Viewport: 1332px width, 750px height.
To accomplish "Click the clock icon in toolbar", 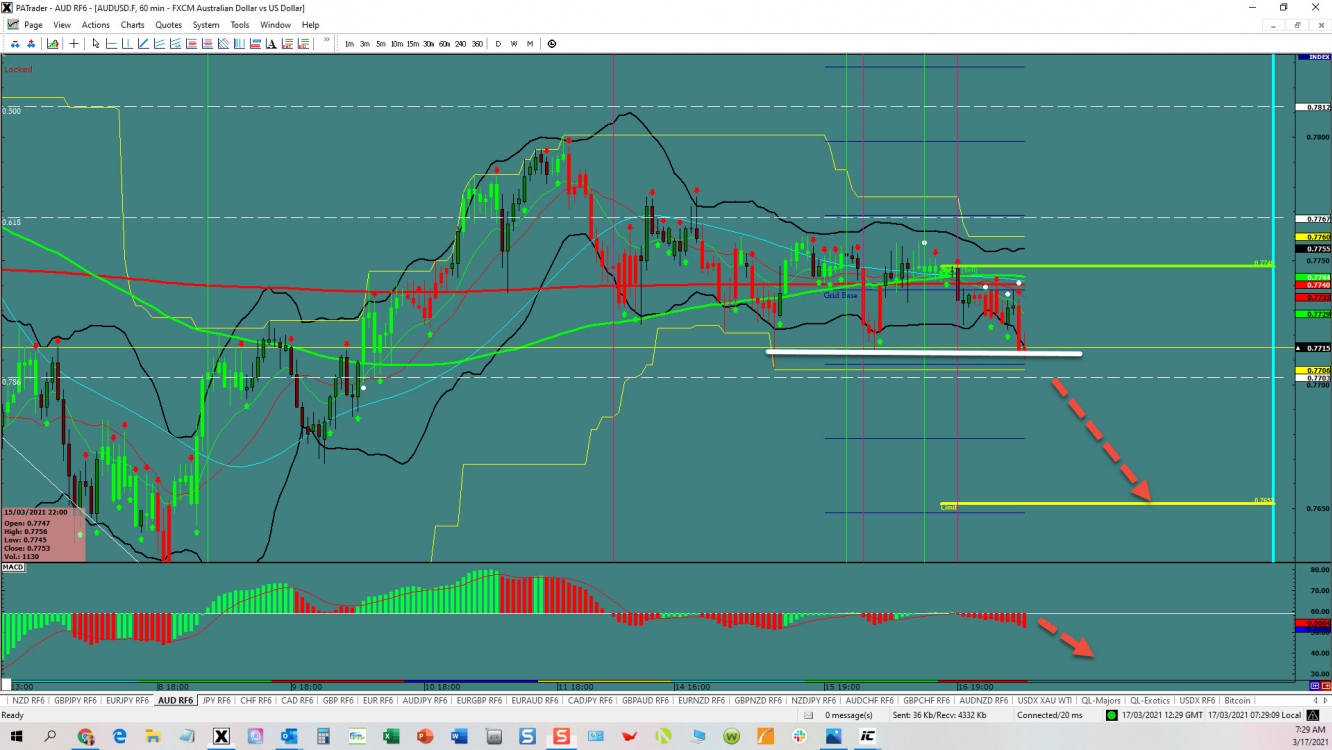I will tap(551, 44).
